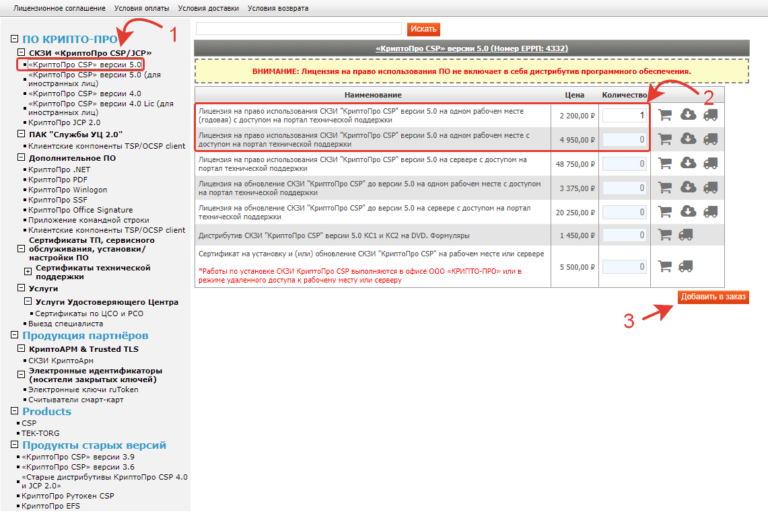Click the cloud download icon in the 4 950,00 row

688,139
